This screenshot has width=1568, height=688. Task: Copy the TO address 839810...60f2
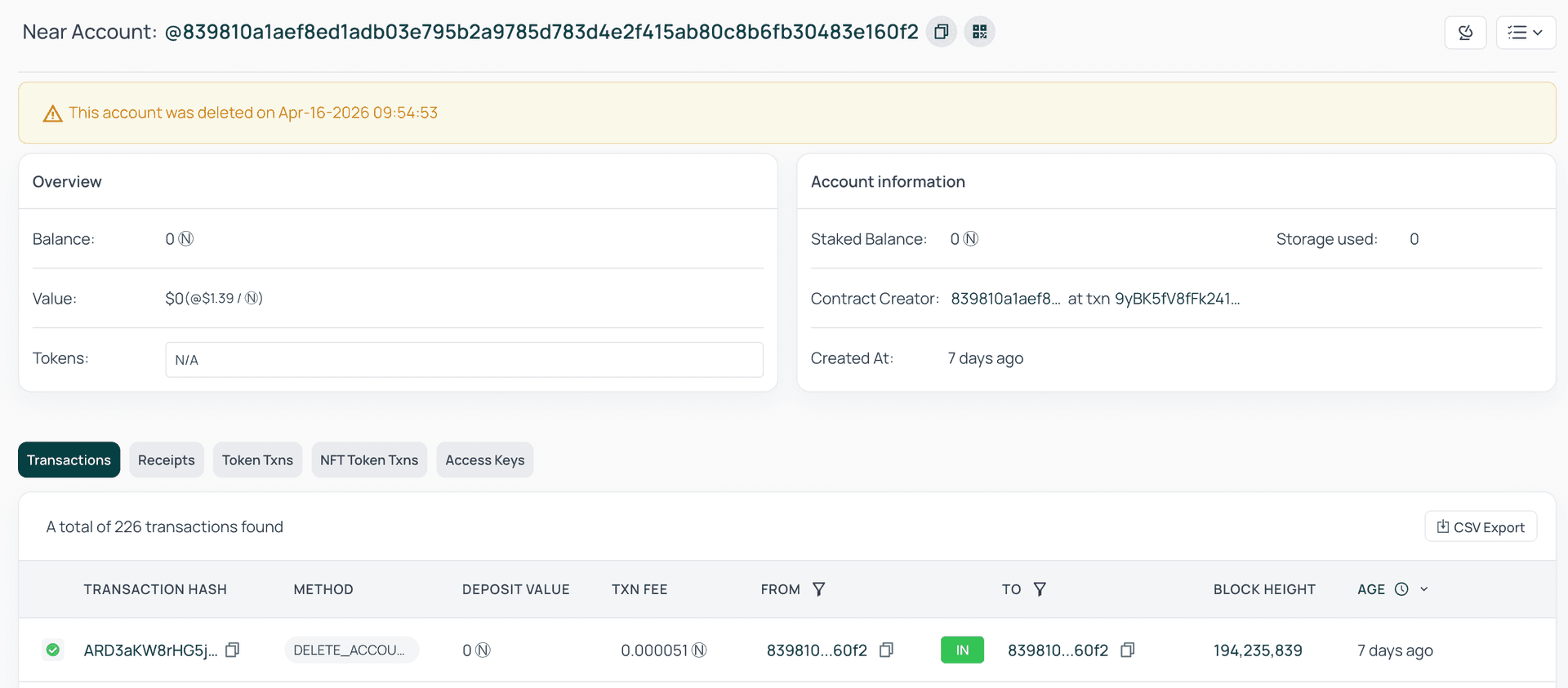(1128, 650)
